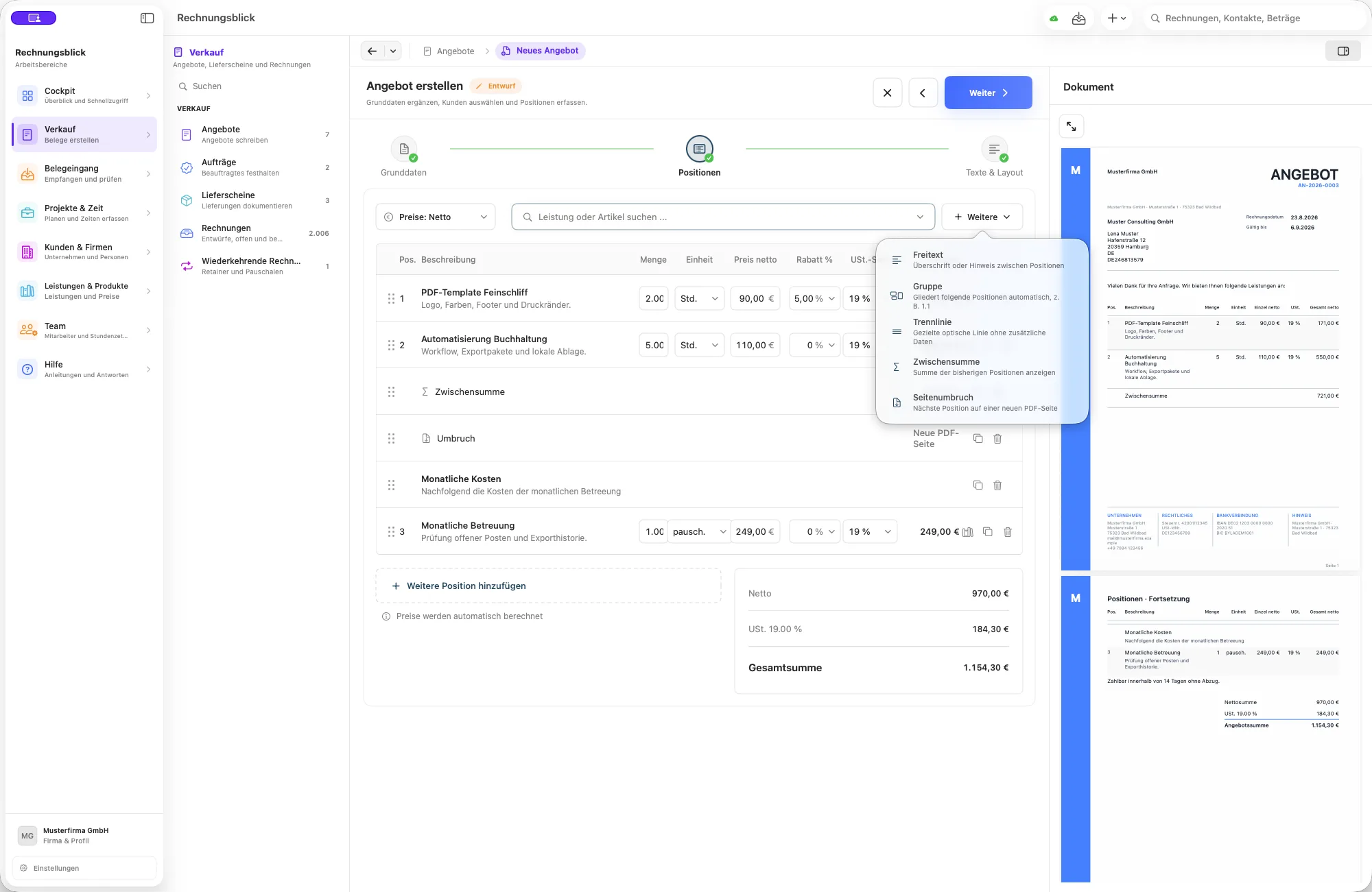
Task: Click Weitere Position hinzufügen
Action: (549, 586)
